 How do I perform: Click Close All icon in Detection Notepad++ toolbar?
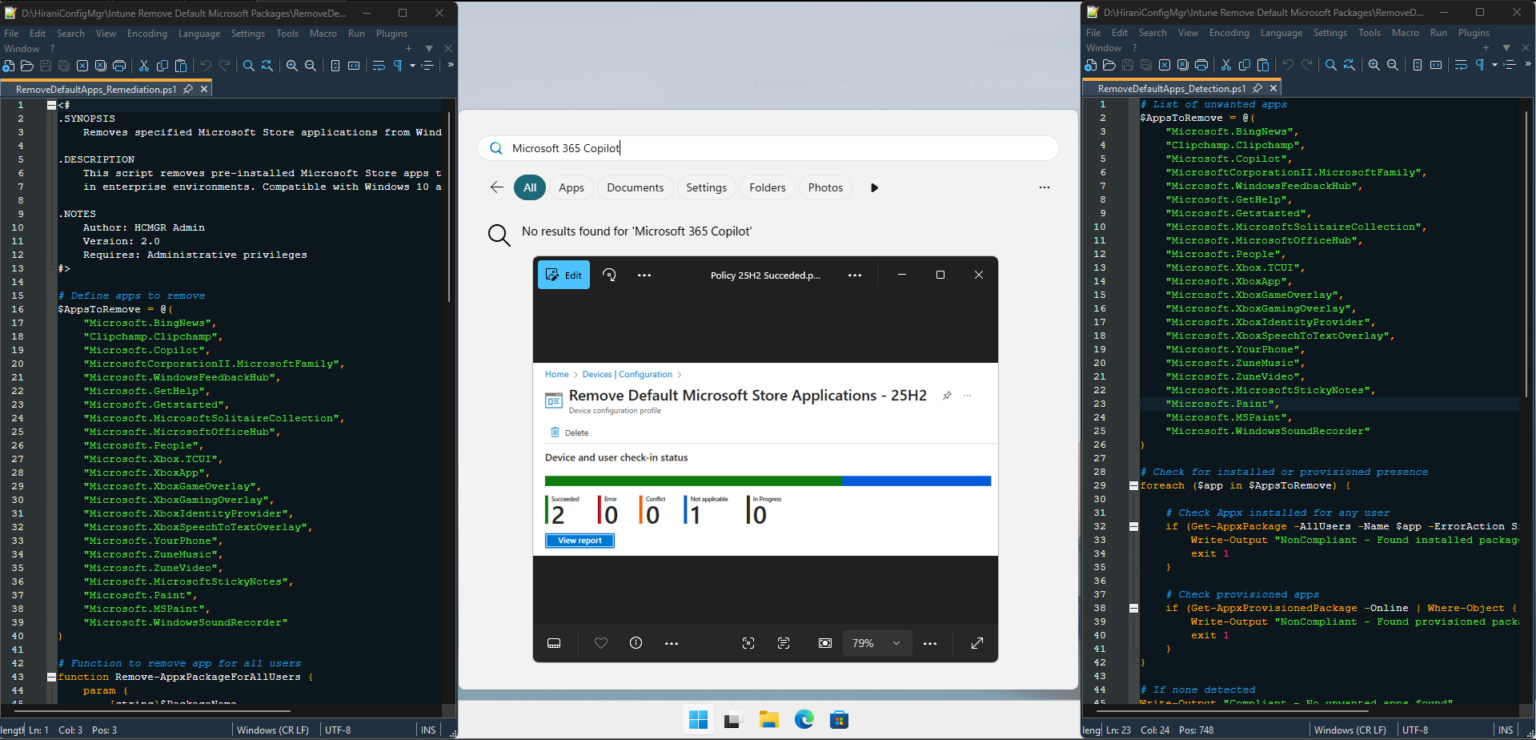tap(1183, 65)
